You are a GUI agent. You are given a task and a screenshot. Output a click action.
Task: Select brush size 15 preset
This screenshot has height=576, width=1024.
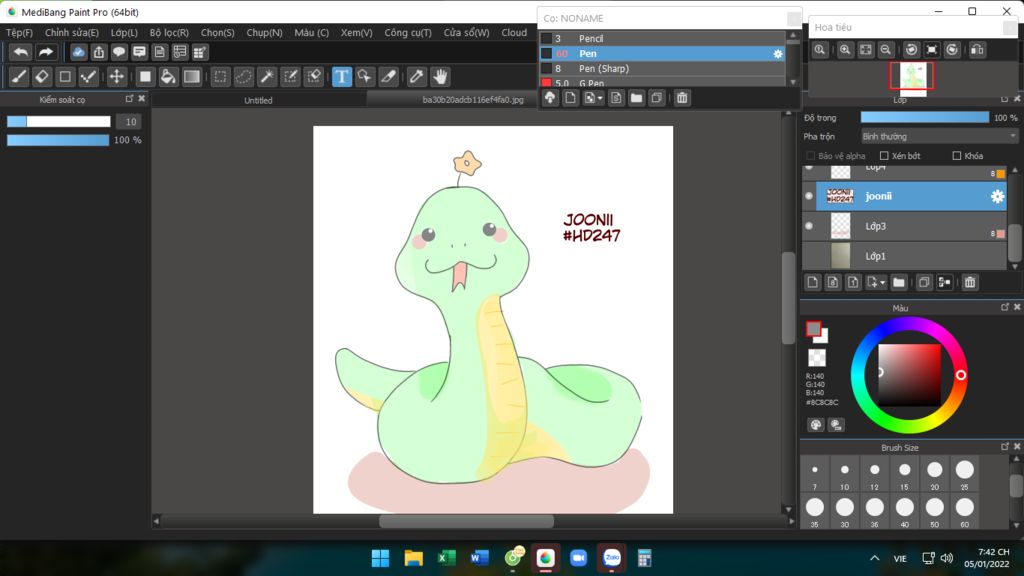tap(904, 474)
